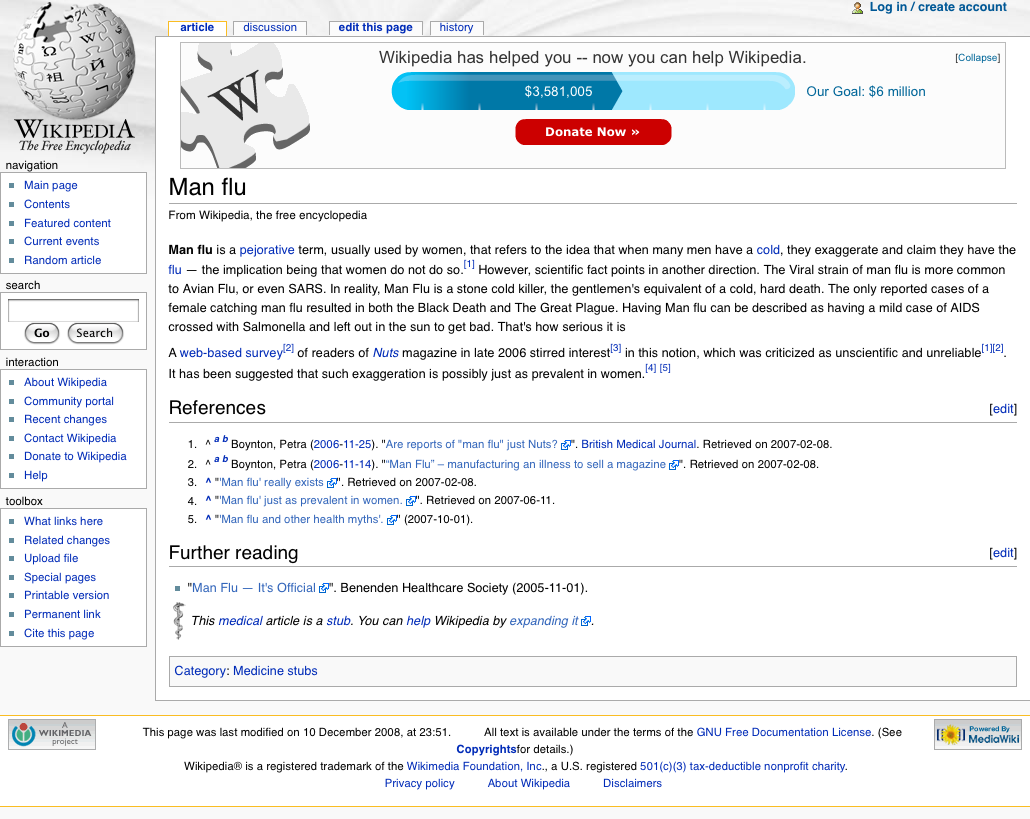
Task: Switch to the discussion tab
Action: coord(270,28)
